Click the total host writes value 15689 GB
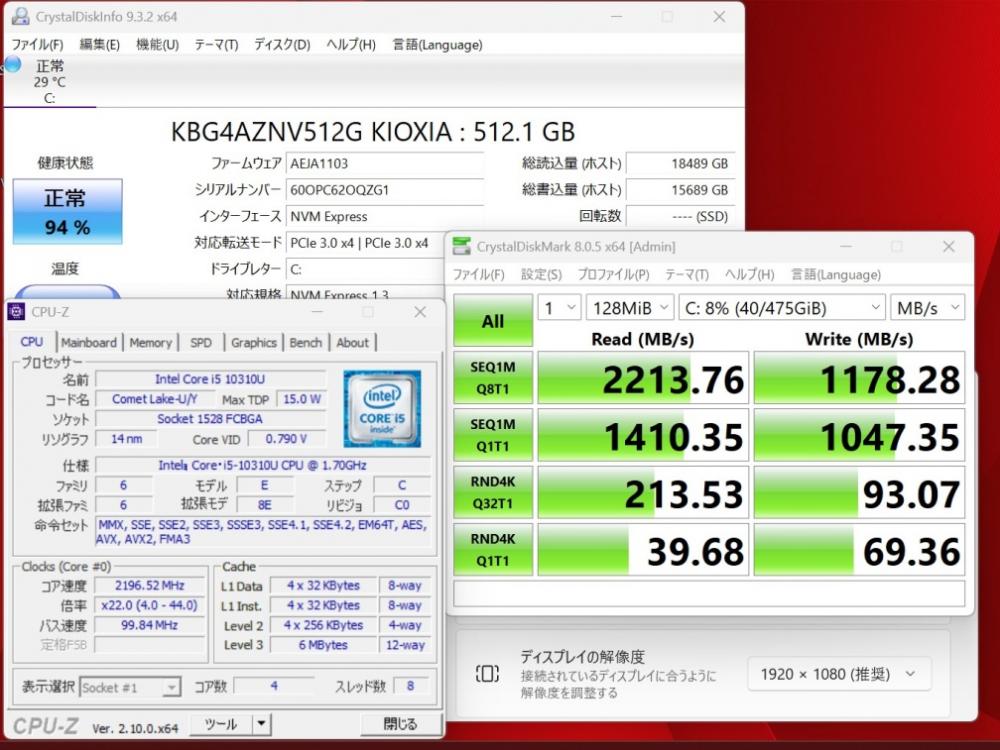 coord(680,190)
